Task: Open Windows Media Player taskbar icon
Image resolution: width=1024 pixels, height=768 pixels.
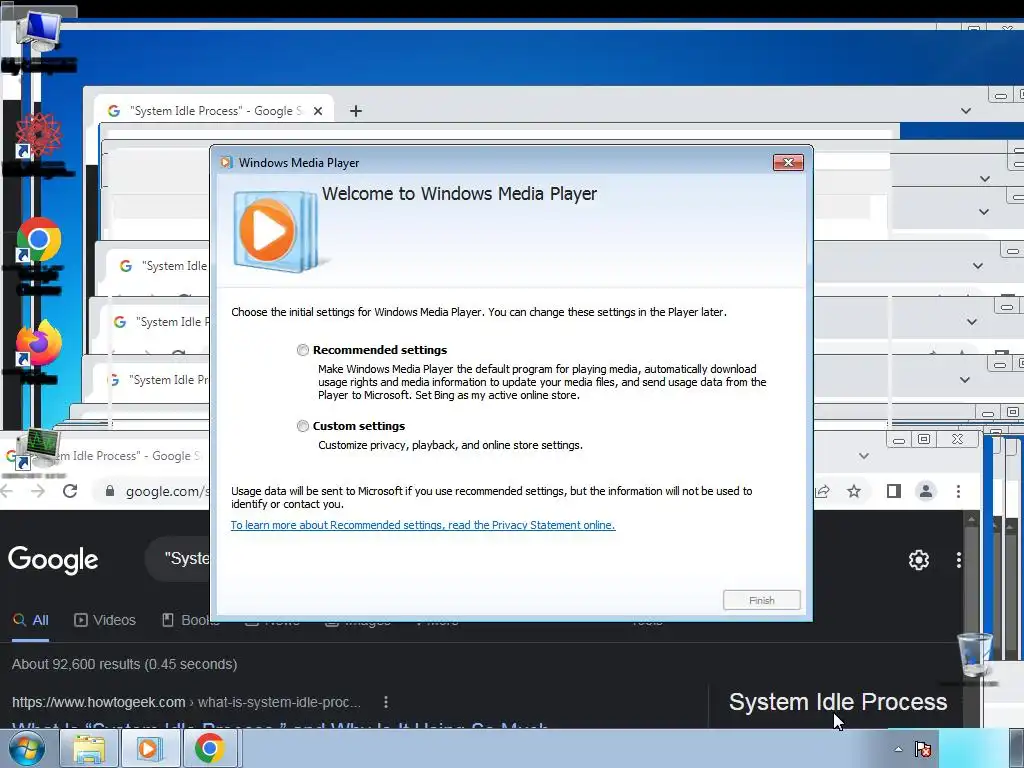Action: click(x=149, y=748)
